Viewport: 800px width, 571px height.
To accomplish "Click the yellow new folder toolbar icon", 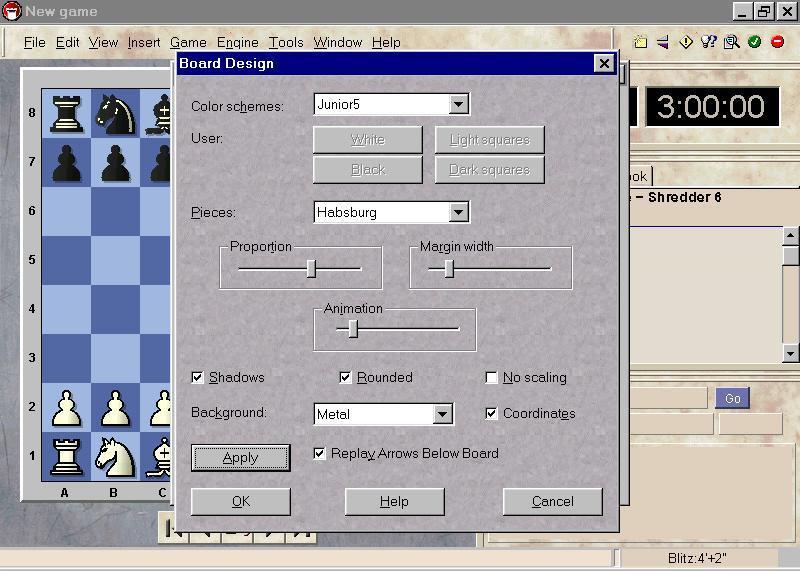I will (x=640, y=42).
